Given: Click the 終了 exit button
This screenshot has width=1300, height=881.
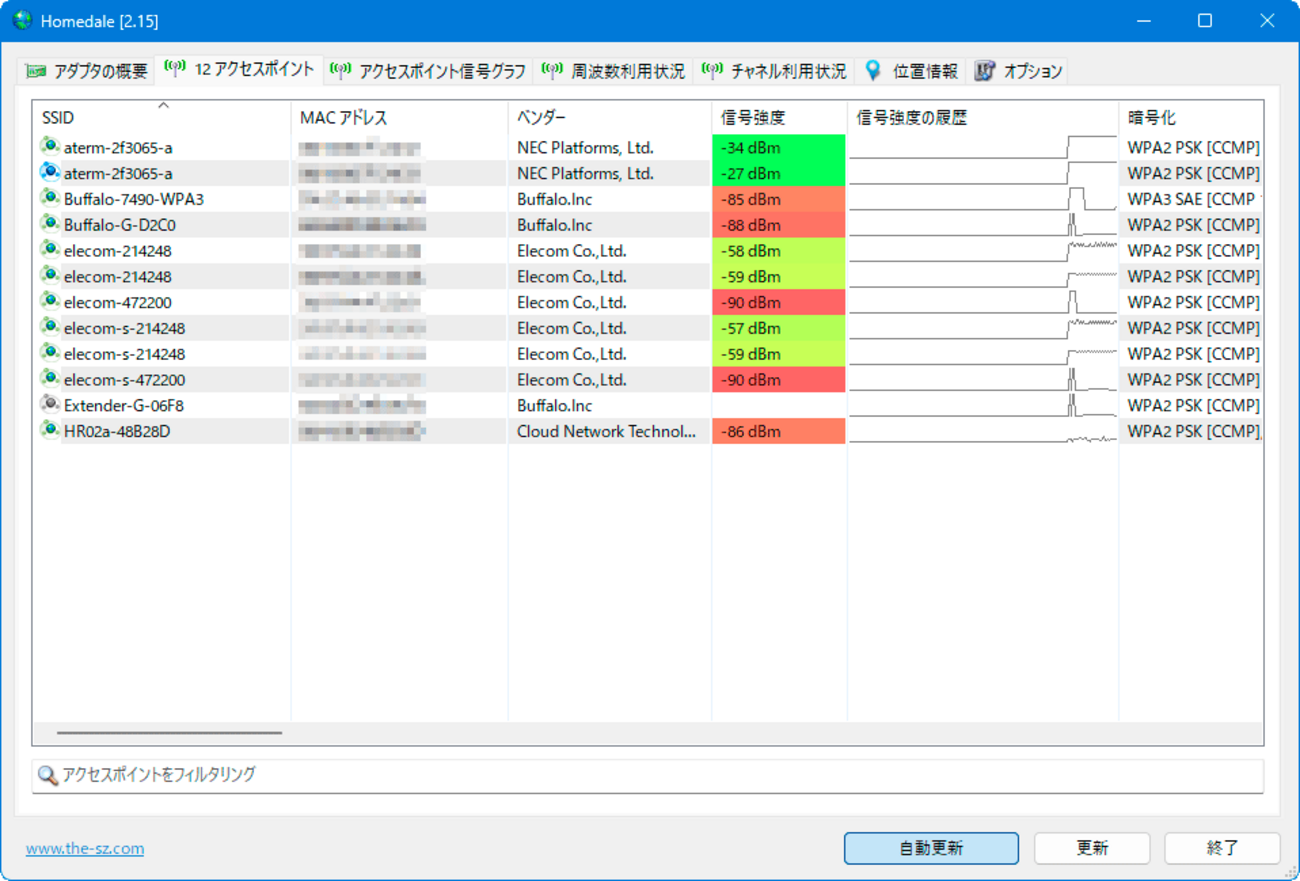Looking at the screenshot, I should (1221, 847).
